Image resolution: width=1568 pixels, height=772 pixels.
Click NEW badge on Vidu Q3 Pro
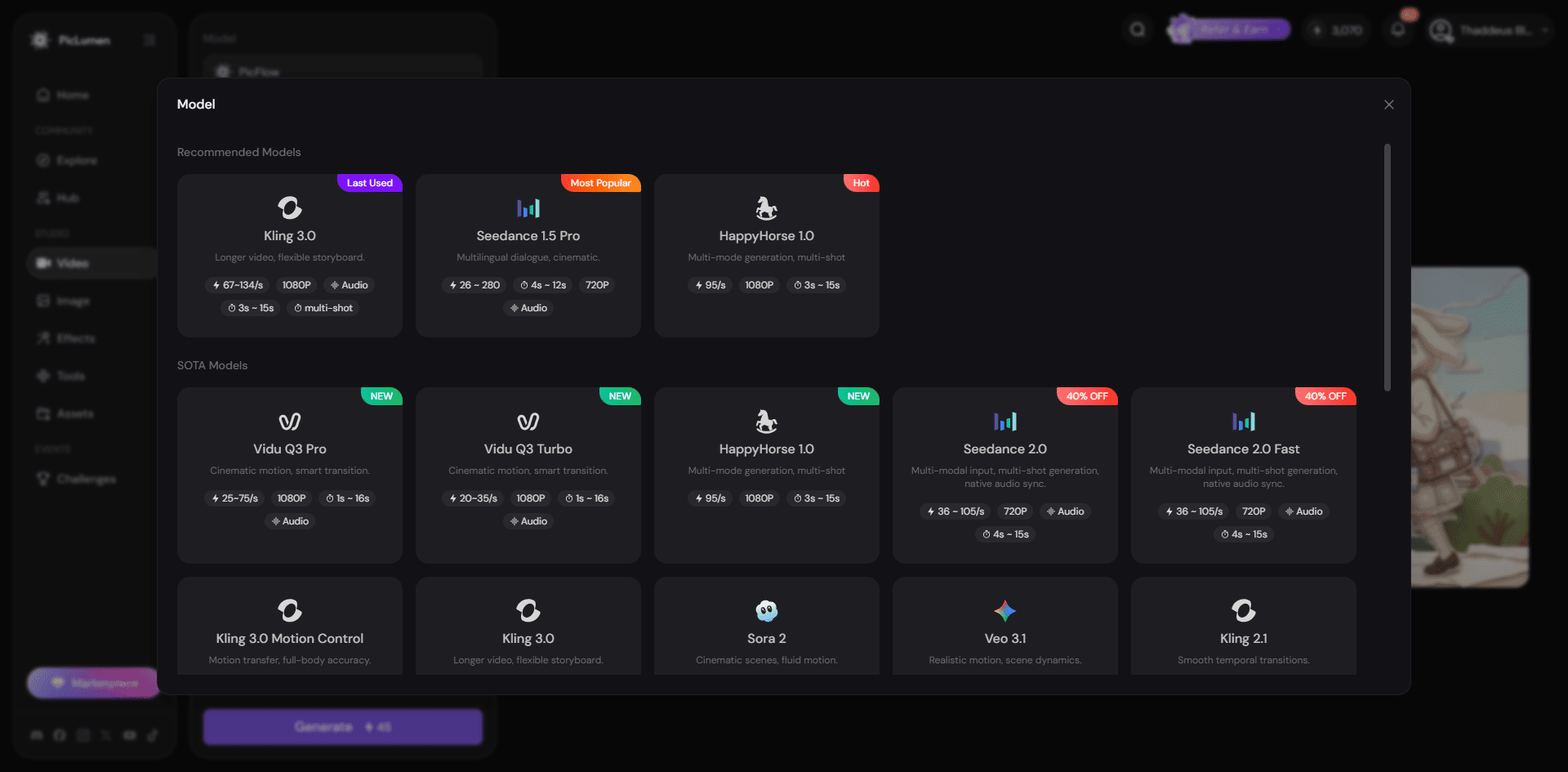pos(381,396)
